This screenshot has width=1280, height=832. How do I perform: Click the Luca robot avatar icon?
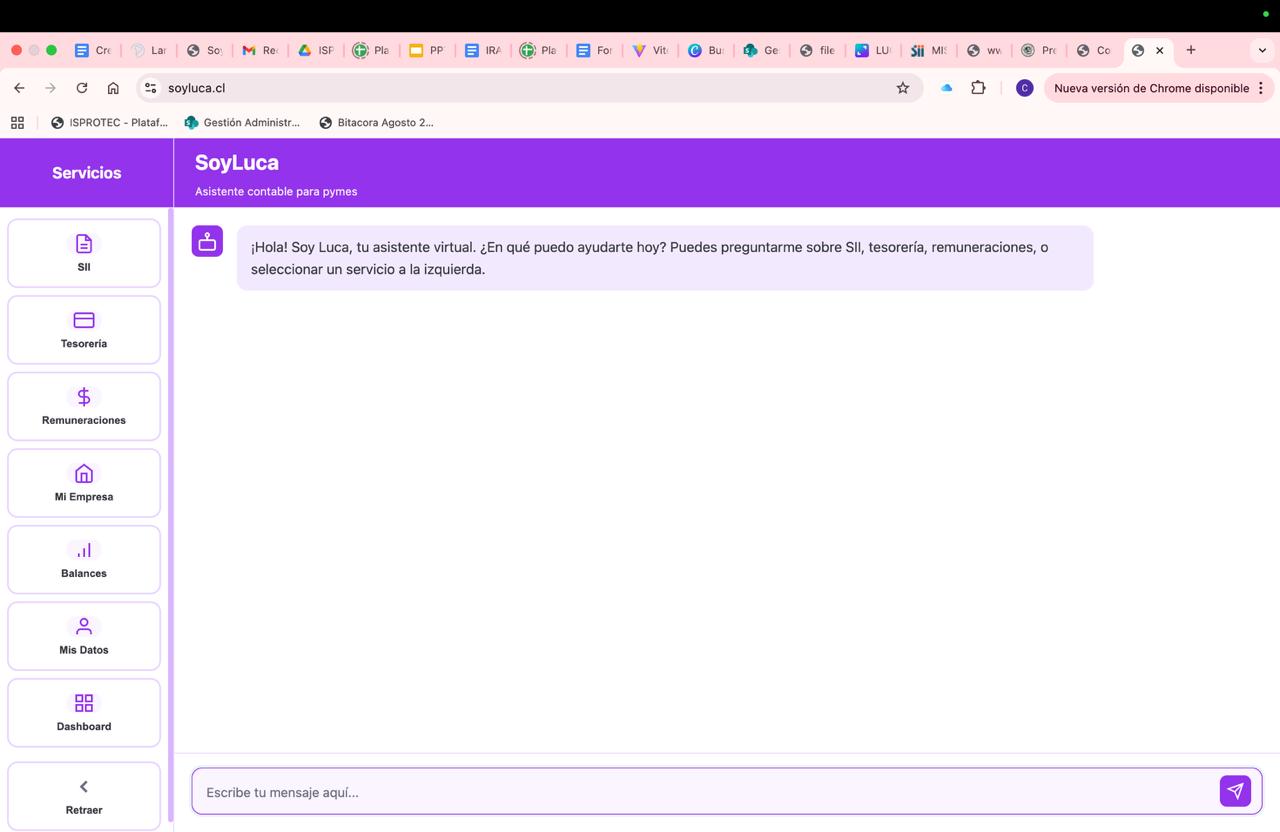click(207, 240)
